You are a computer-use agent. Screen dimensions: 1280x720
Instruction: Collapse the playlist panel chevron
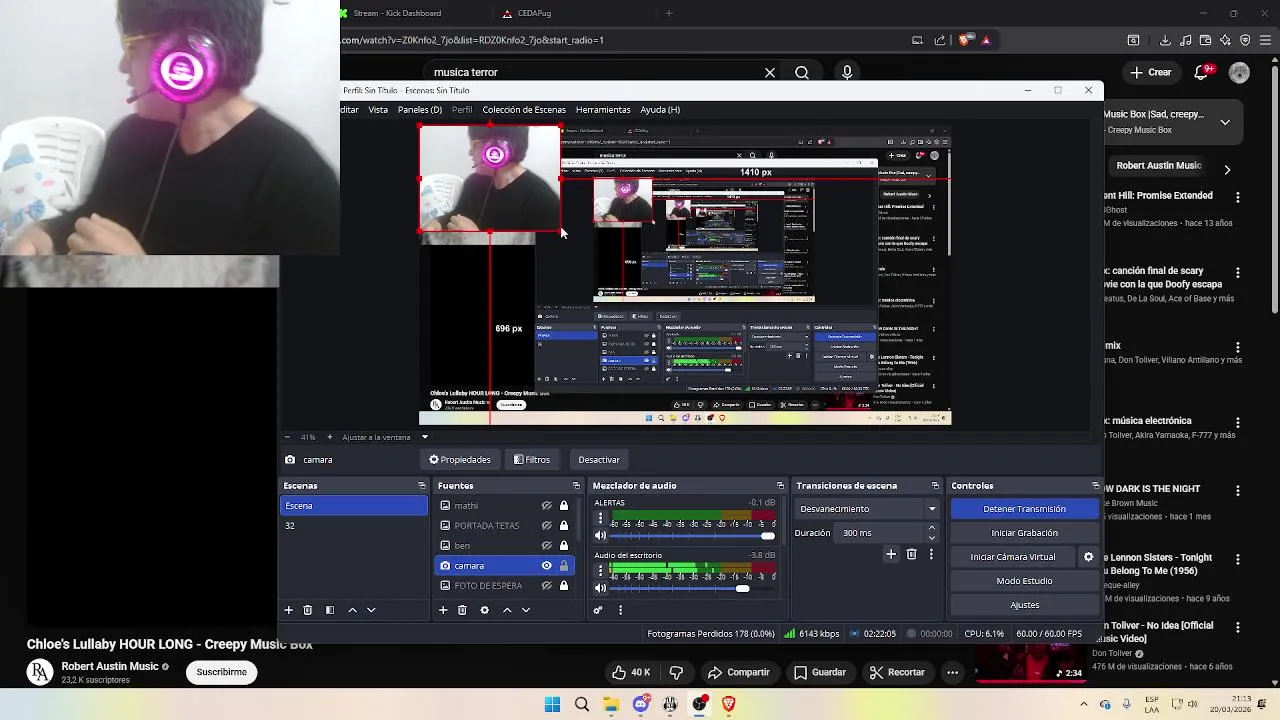(1225, 122)
